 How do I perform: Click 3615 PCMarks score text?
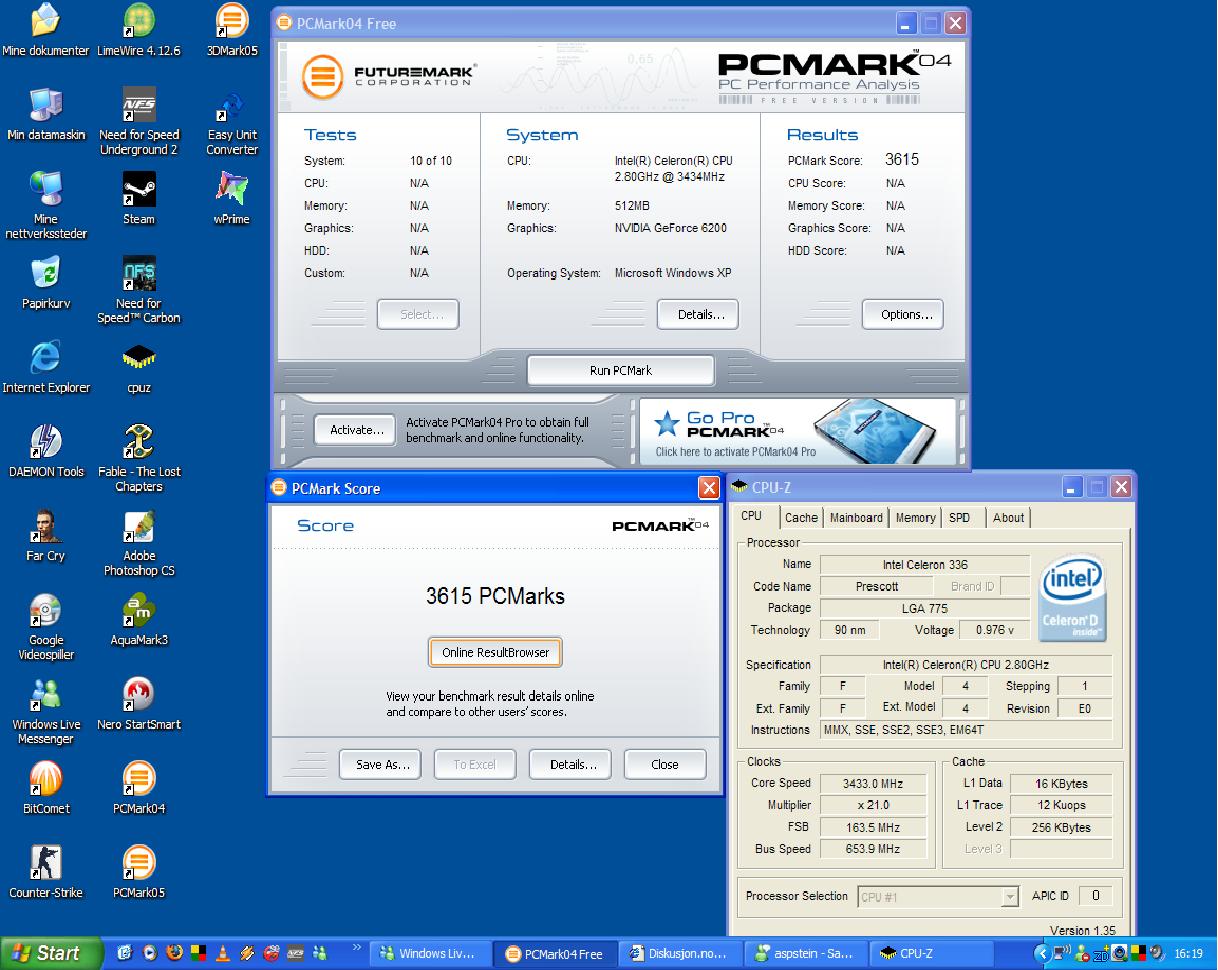[x=495, y=596]
